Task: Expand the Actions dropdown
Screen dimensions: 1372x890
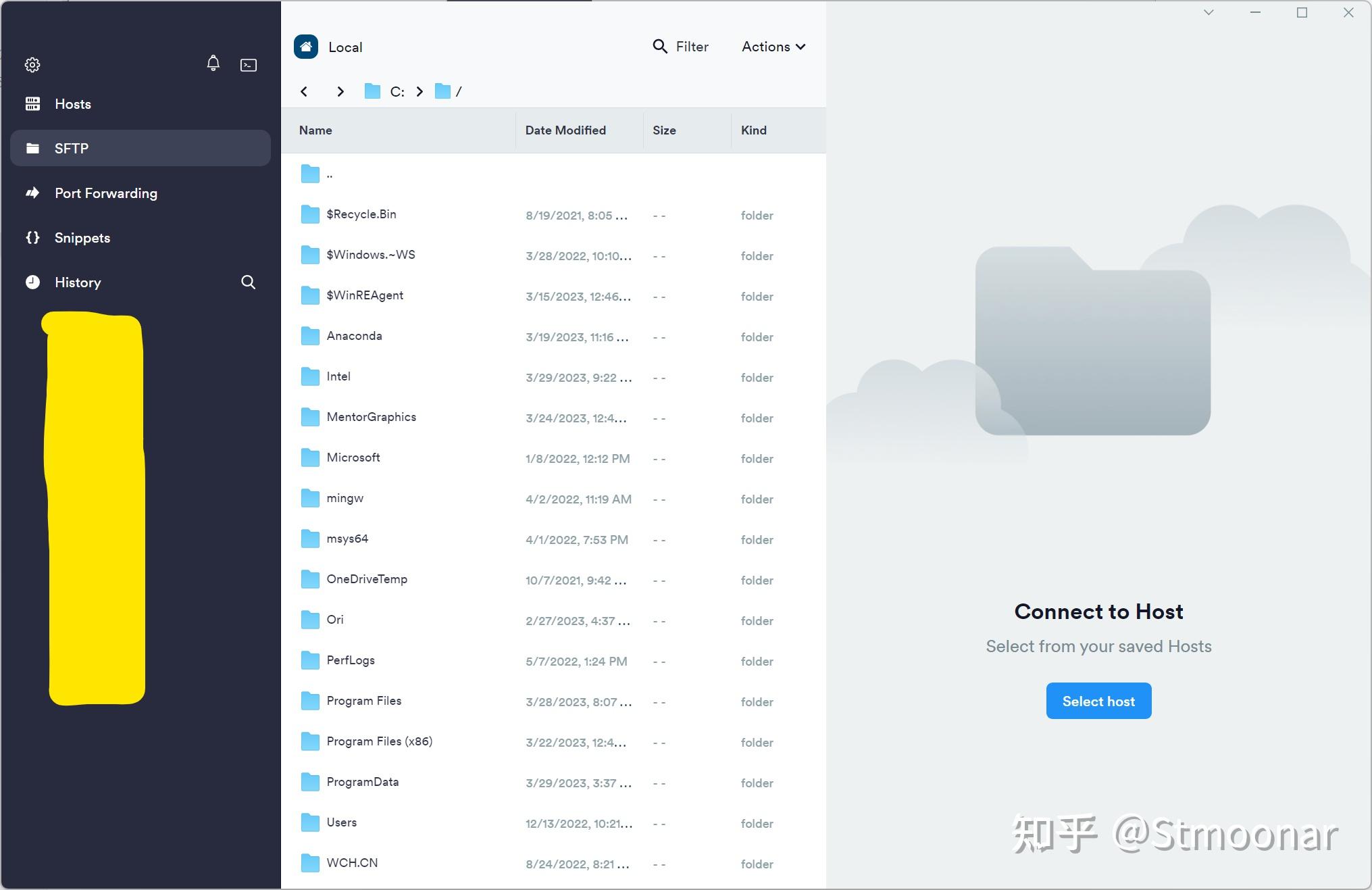Action: coord(773,47)
